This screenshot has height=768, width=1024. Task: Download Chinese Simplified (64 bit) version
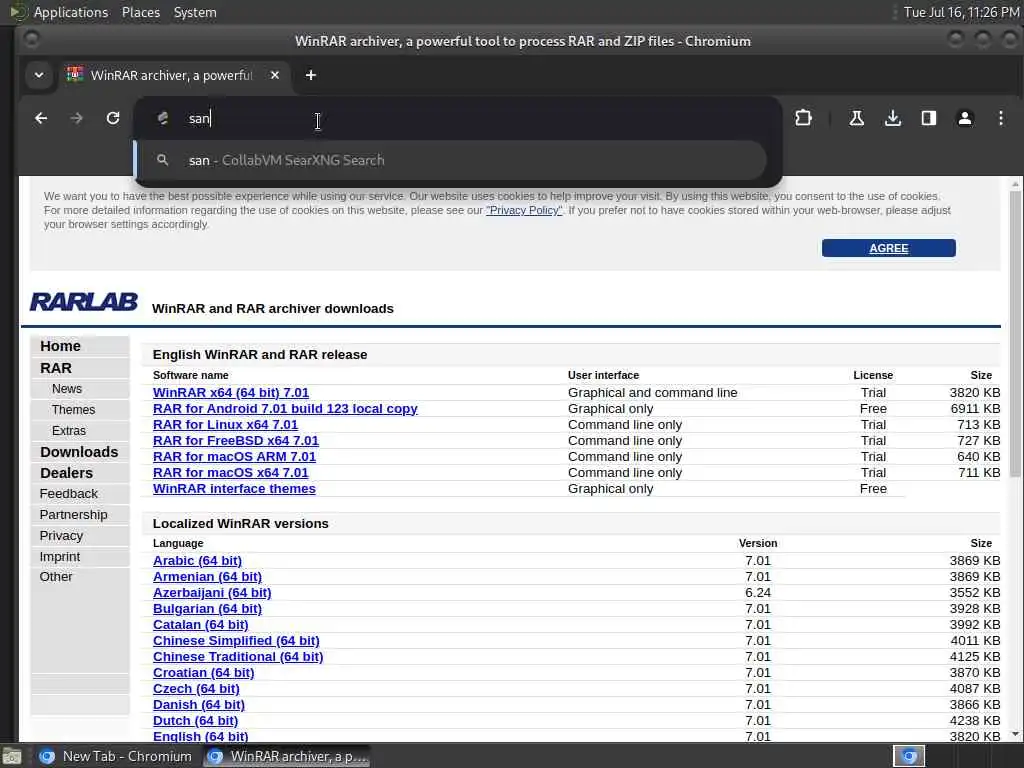[x=236, y=641]
